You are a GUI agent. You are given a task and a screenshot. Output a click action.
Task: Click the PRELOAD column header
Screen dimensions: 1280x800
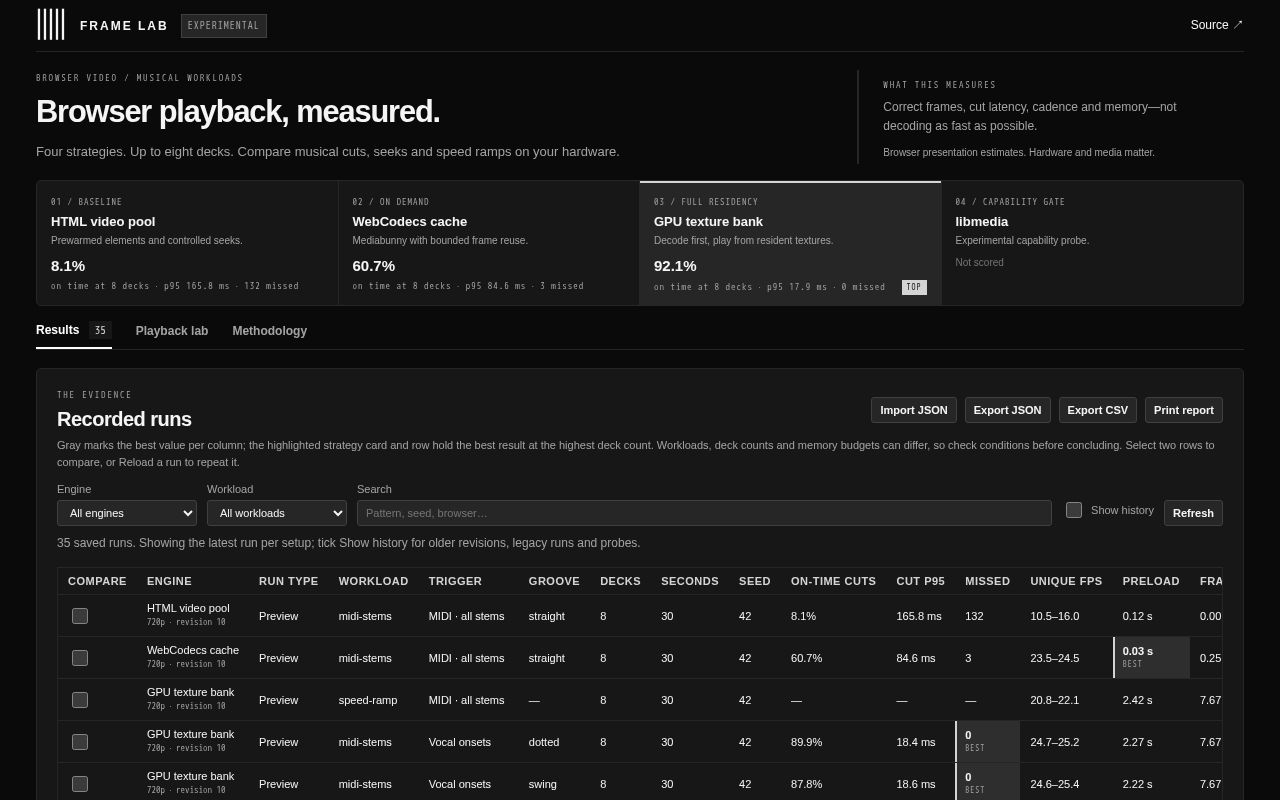point(1151,581)
